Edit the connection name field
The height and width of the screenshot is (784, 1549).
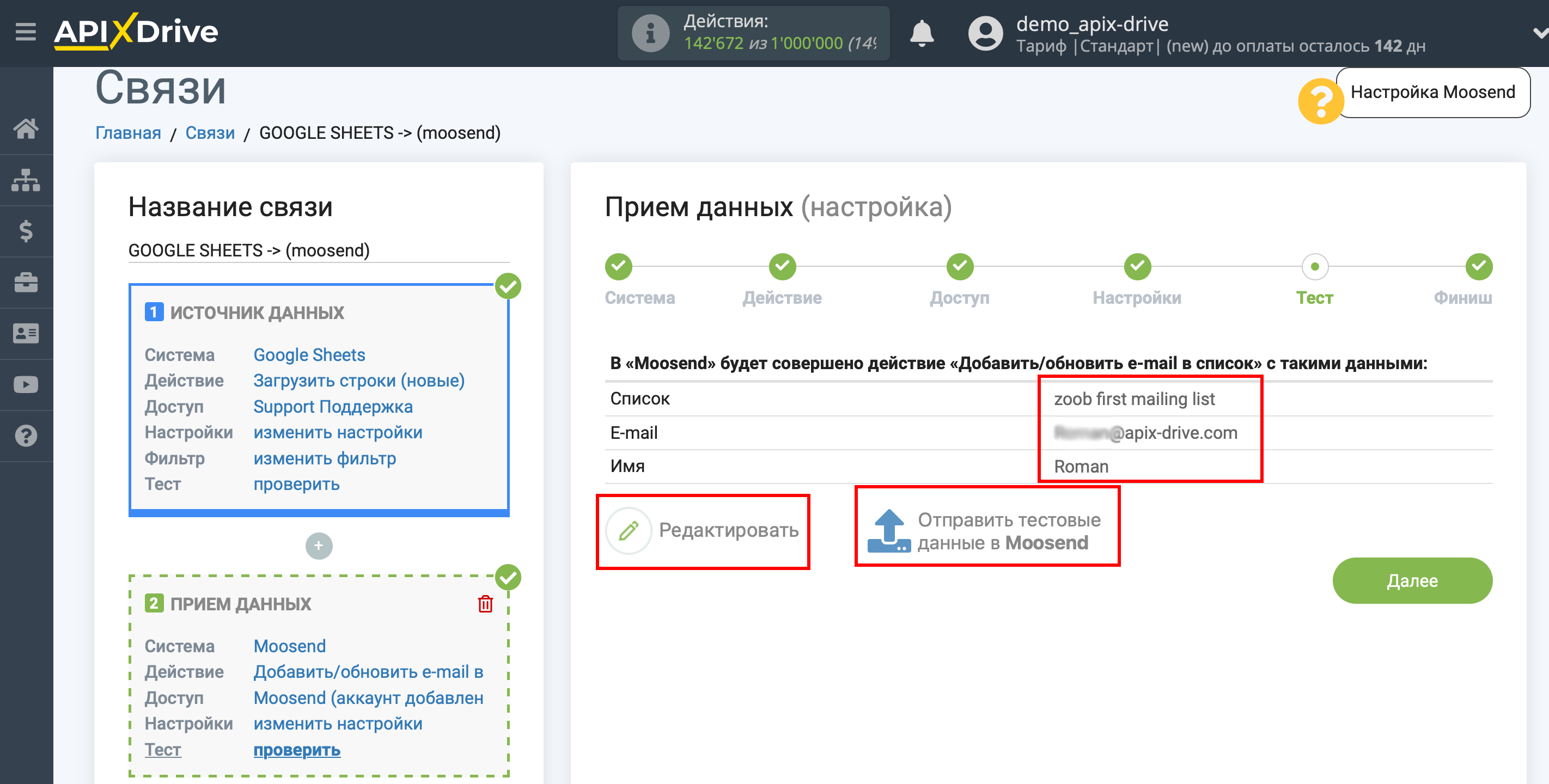point(319,250)
